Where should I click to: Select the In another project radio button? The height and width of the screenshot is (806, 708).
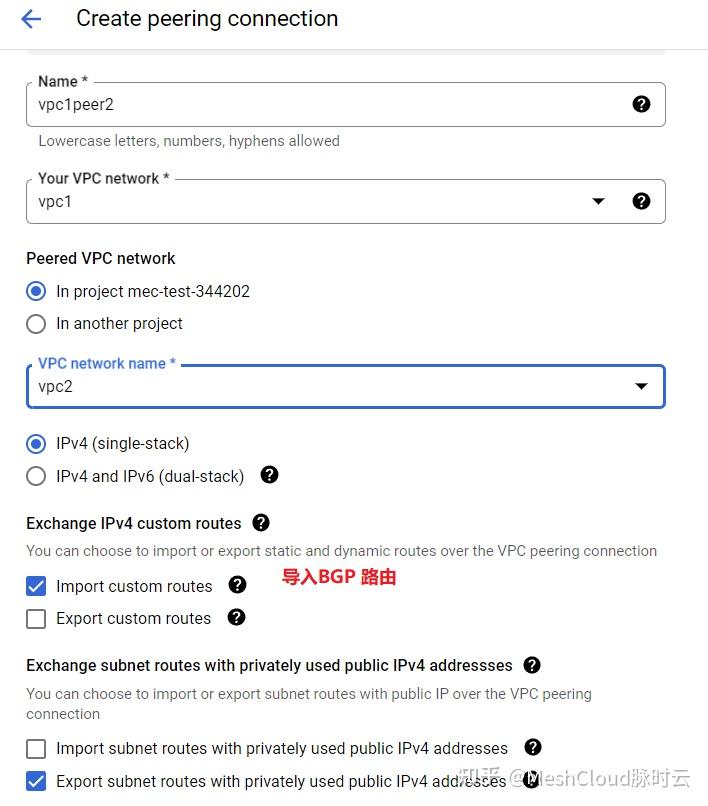pos(36,324)
